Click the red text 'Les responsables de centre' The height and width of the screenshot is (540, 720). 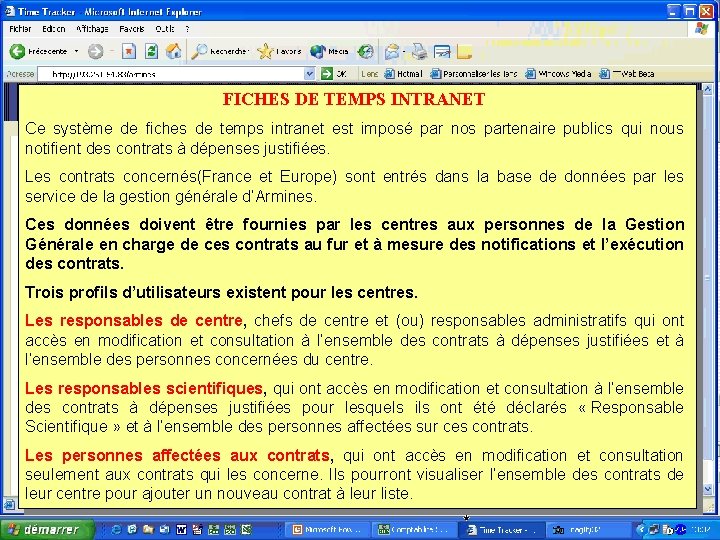(134, 321)
